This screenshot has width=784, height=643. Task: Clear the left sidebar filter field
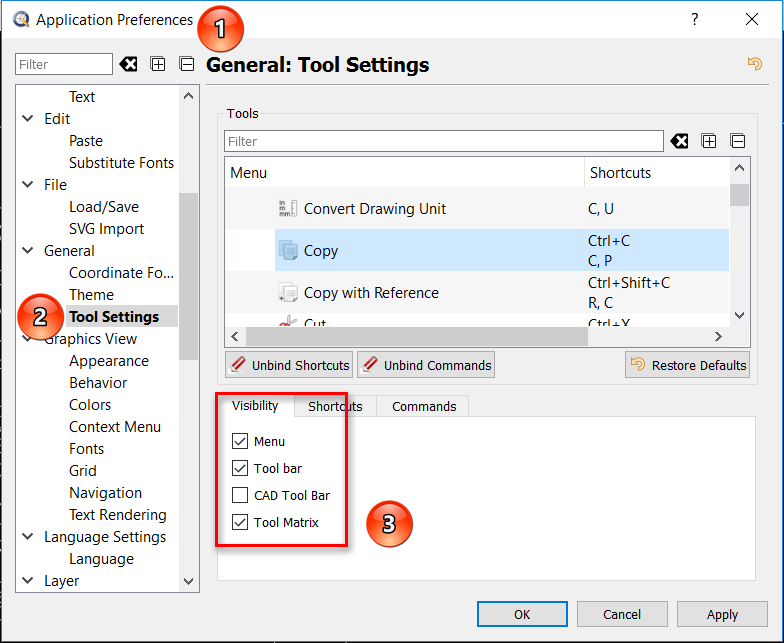click(x=128, y=64)
